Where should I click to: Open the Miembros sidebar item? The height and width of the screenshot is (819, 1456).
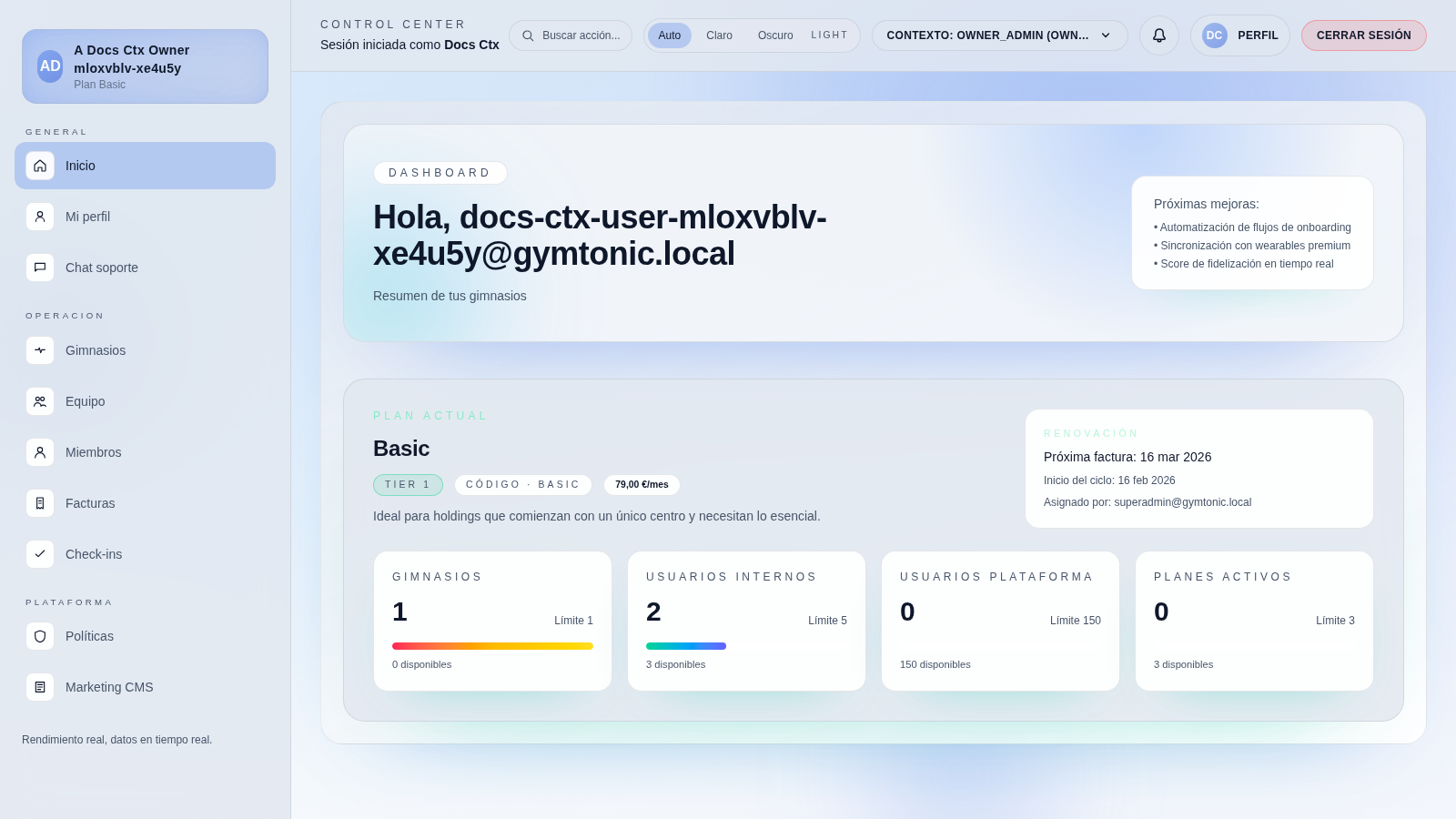point(93,452)
